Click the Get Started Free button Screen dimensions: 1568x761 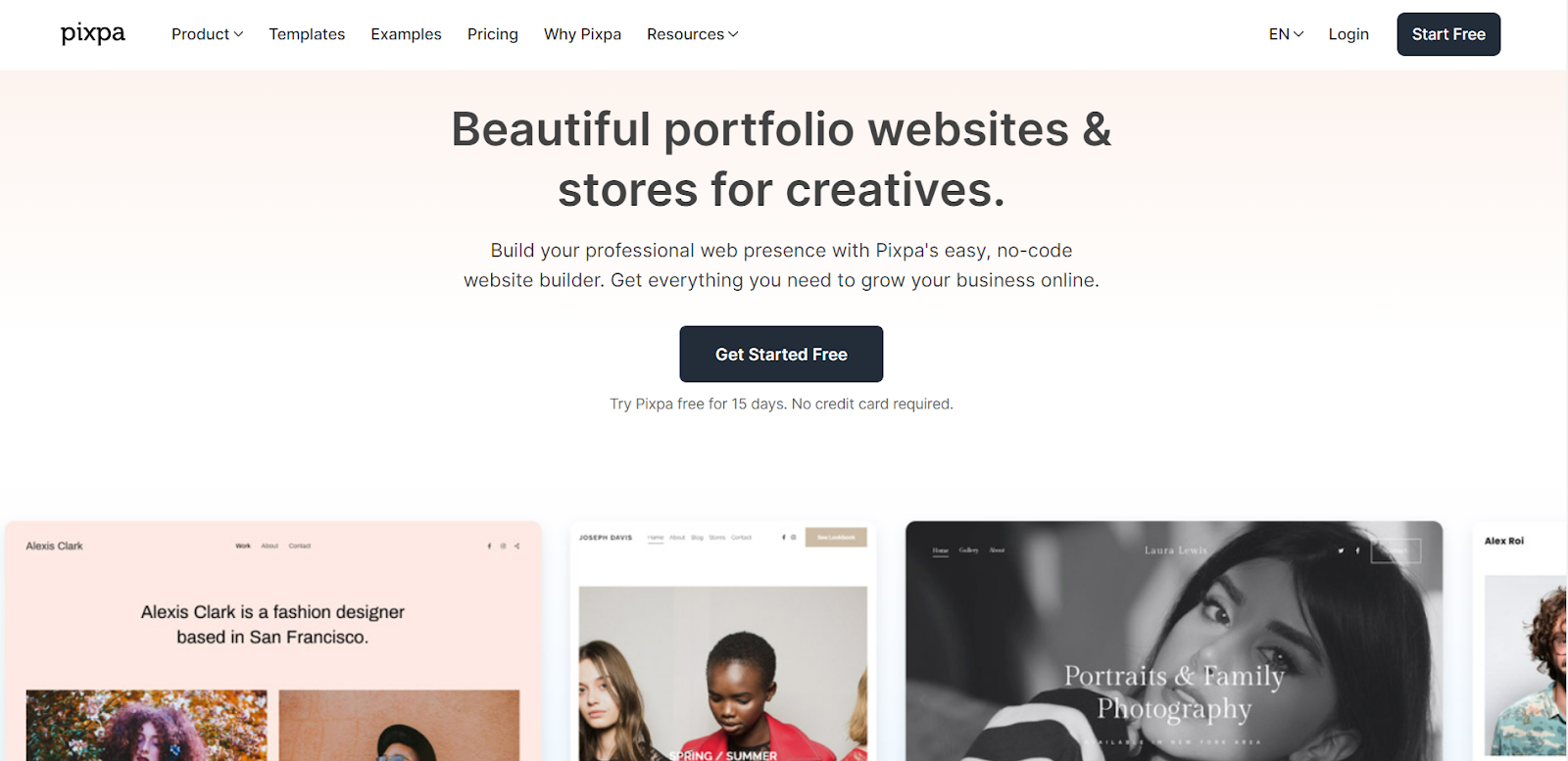point(781,355)
